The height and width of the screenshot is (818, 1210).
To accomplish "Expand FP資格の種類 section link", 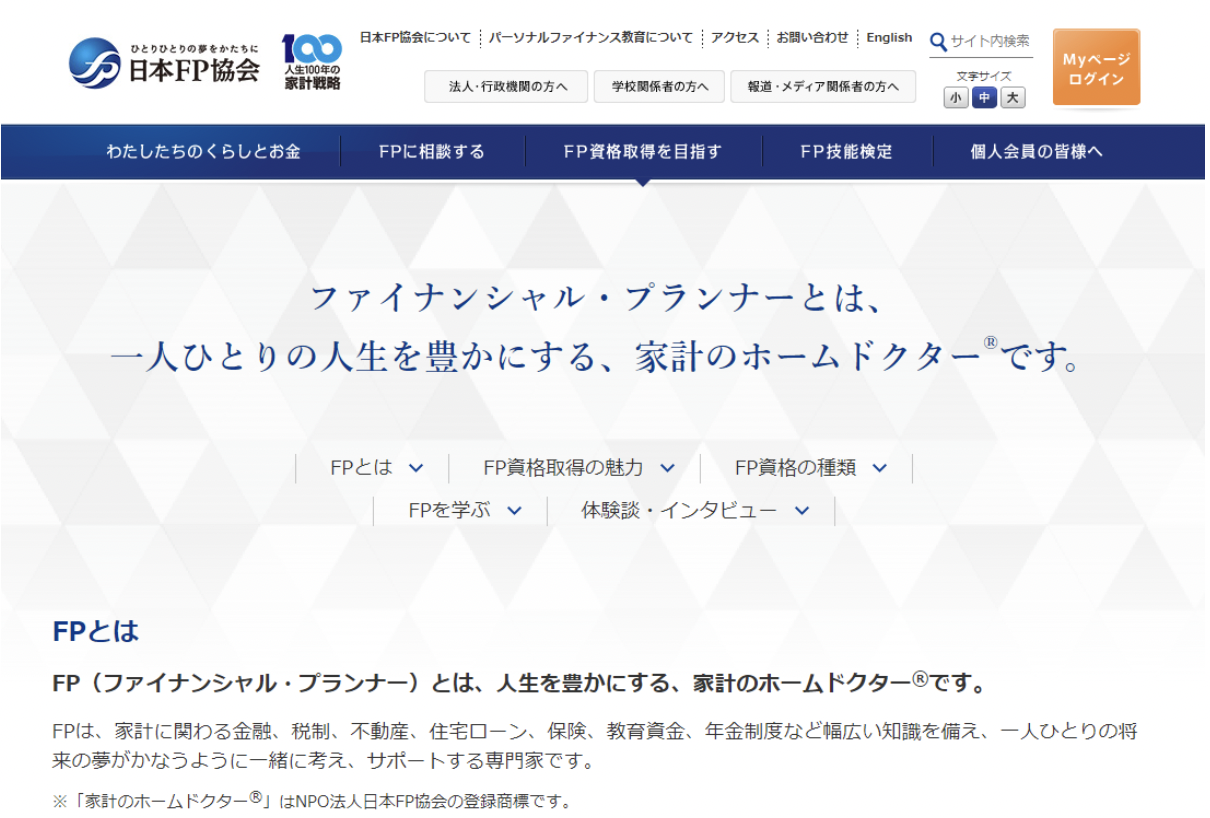I will pyautogui.click(x=810, y=468).
